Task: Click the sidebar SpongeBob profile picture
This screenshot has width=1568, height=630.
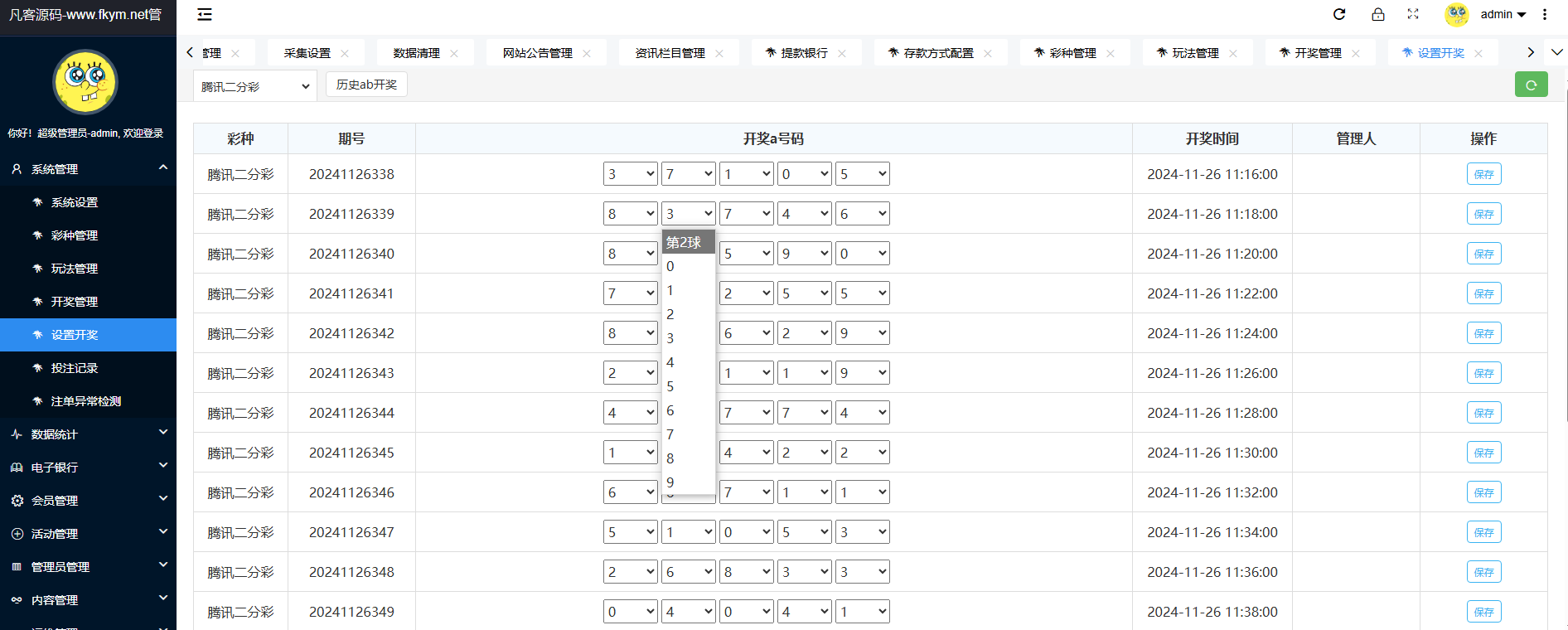Action: coord(85,81)
